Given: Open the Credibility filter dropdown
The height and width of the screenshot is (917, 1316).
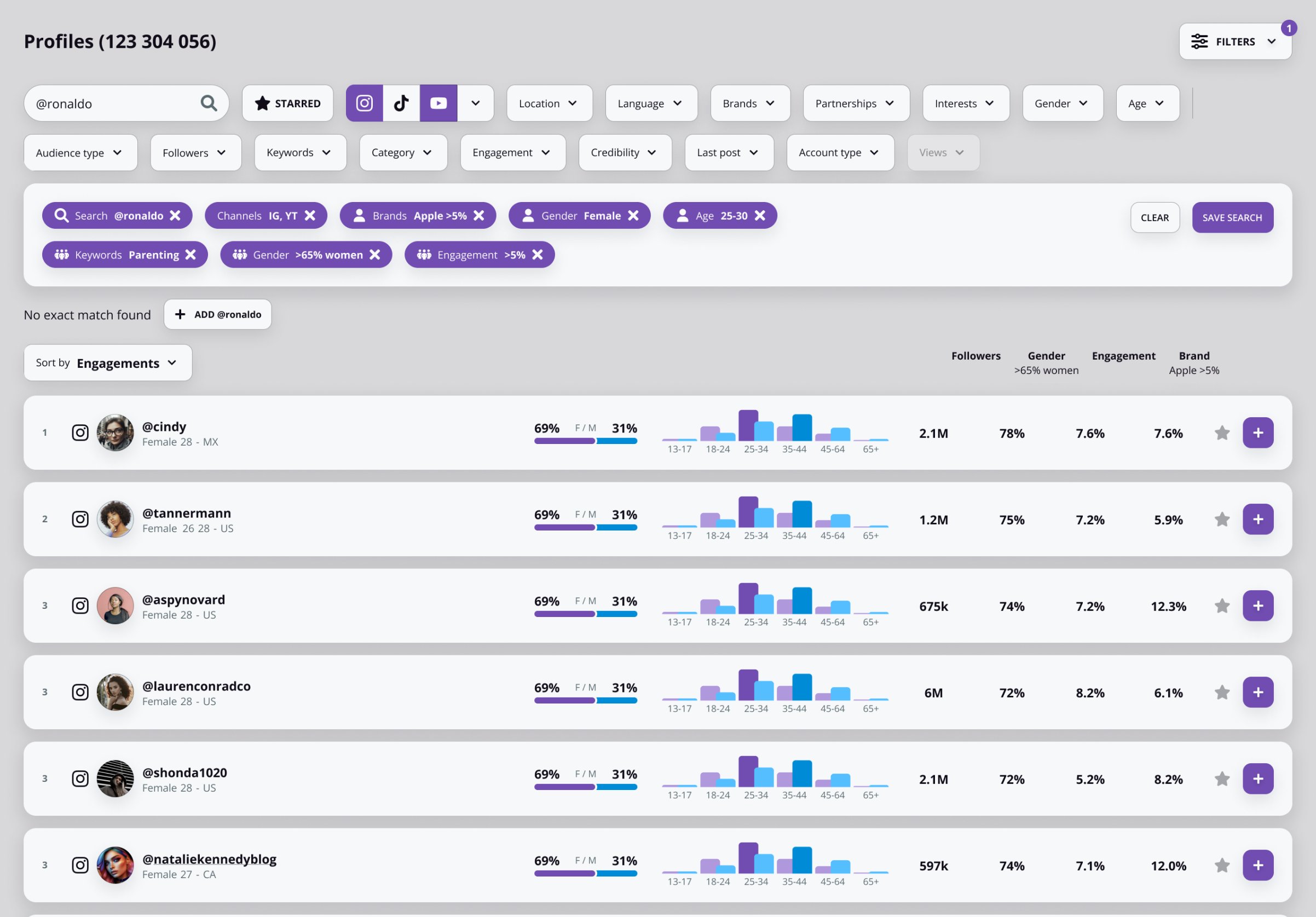Looking at the screenshot, I should [x=624, y=152].
